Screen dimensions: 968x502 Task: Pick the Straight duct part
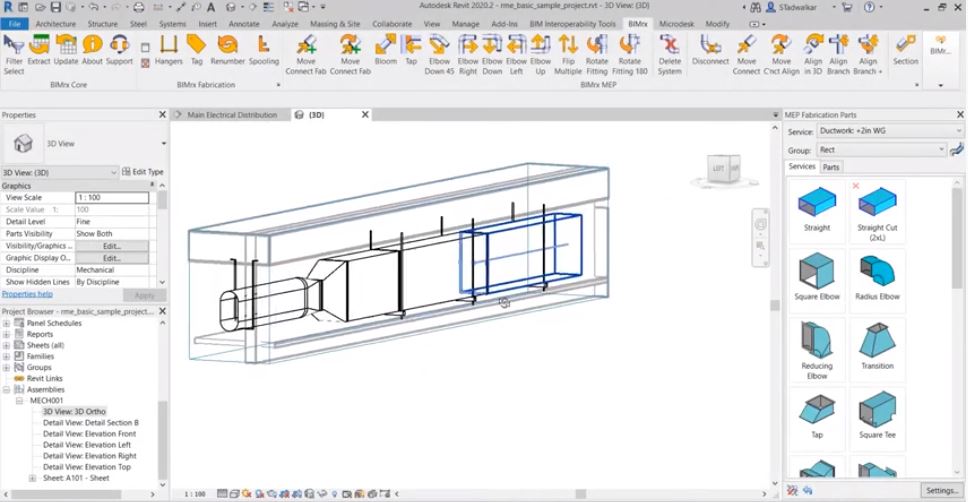817,209
